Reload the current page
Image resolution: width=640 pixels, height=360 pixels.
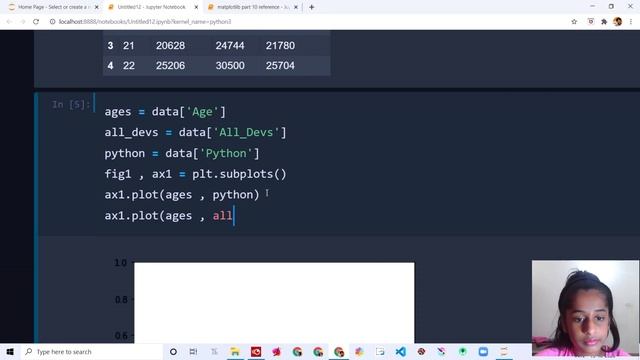[36, 22]
